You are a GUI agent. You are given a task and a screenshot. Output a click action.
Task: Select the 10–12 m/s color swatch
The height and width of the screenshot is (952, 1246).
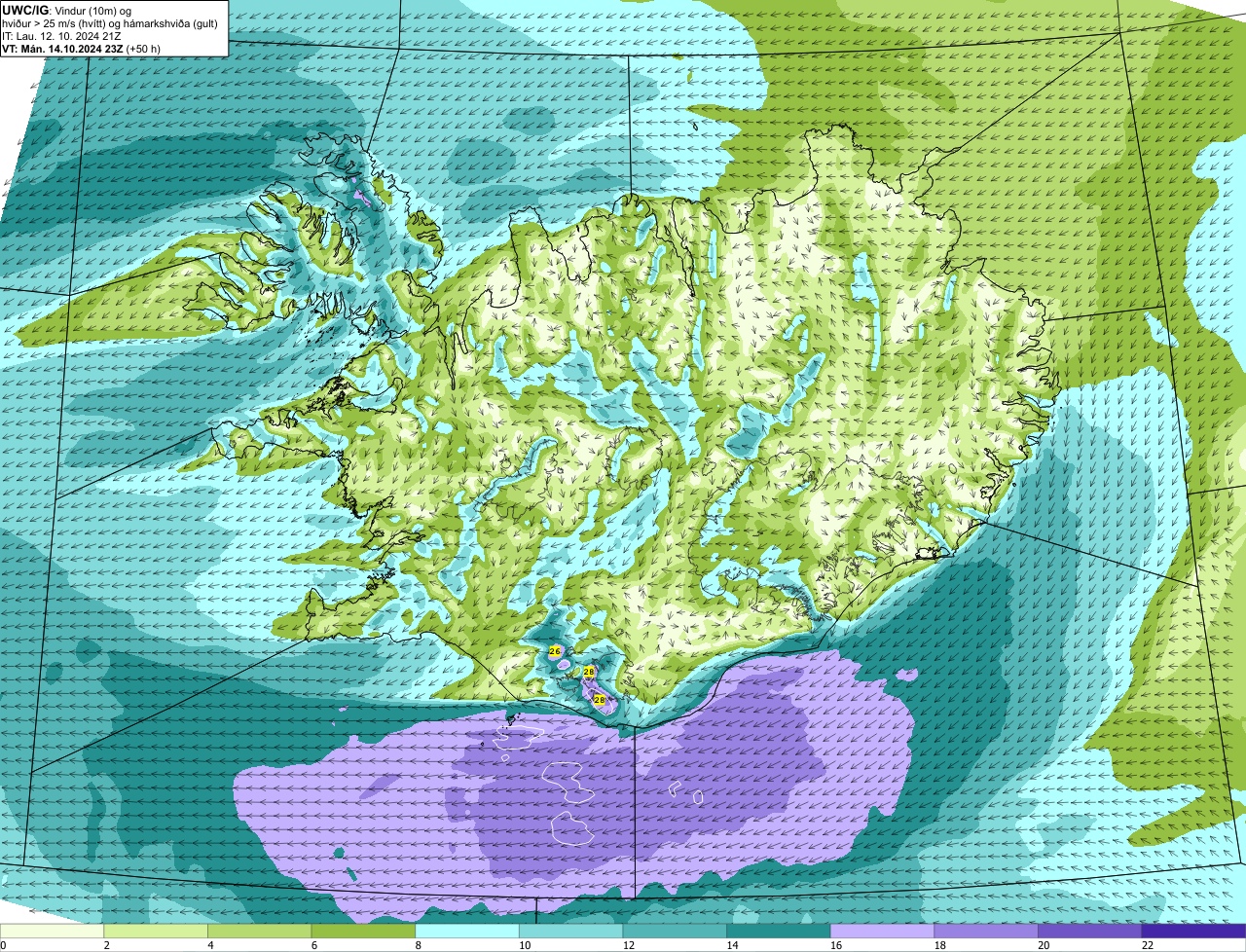pos(570,931)
